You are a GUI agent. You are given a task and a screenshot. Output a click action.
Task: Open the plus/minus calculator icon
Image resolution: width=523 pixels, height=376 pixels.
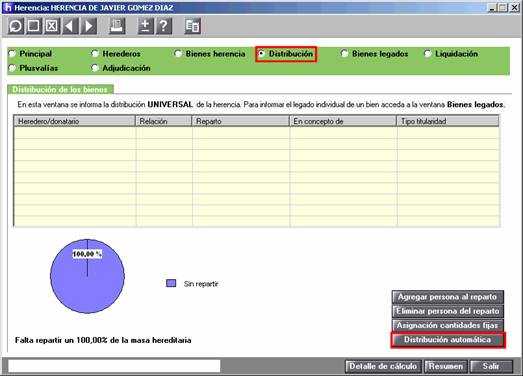145,26
